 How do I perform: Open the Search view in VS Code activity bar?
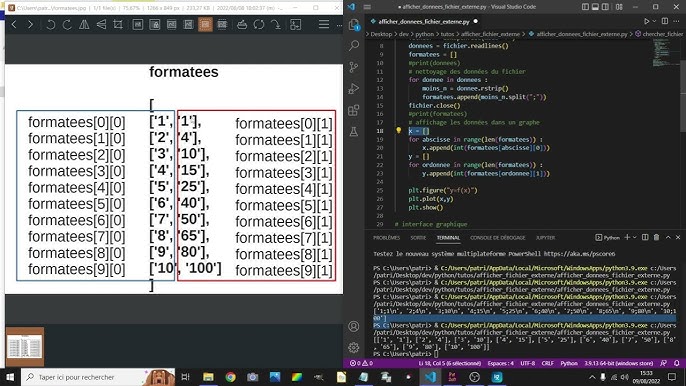tap(354, 45)
